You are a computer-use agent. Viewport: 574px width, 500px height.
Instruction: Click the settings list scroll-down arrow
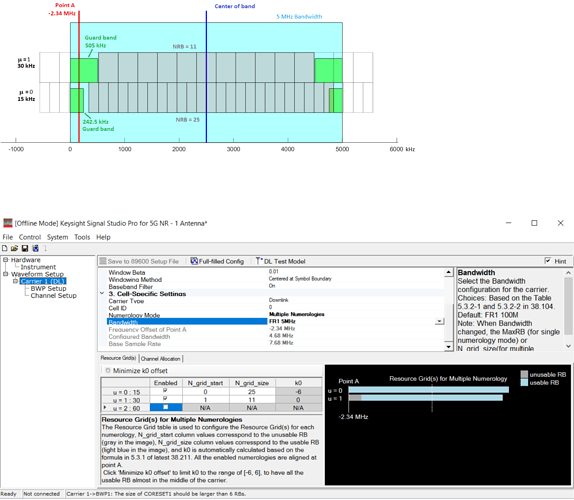click(x=449, y=347)
